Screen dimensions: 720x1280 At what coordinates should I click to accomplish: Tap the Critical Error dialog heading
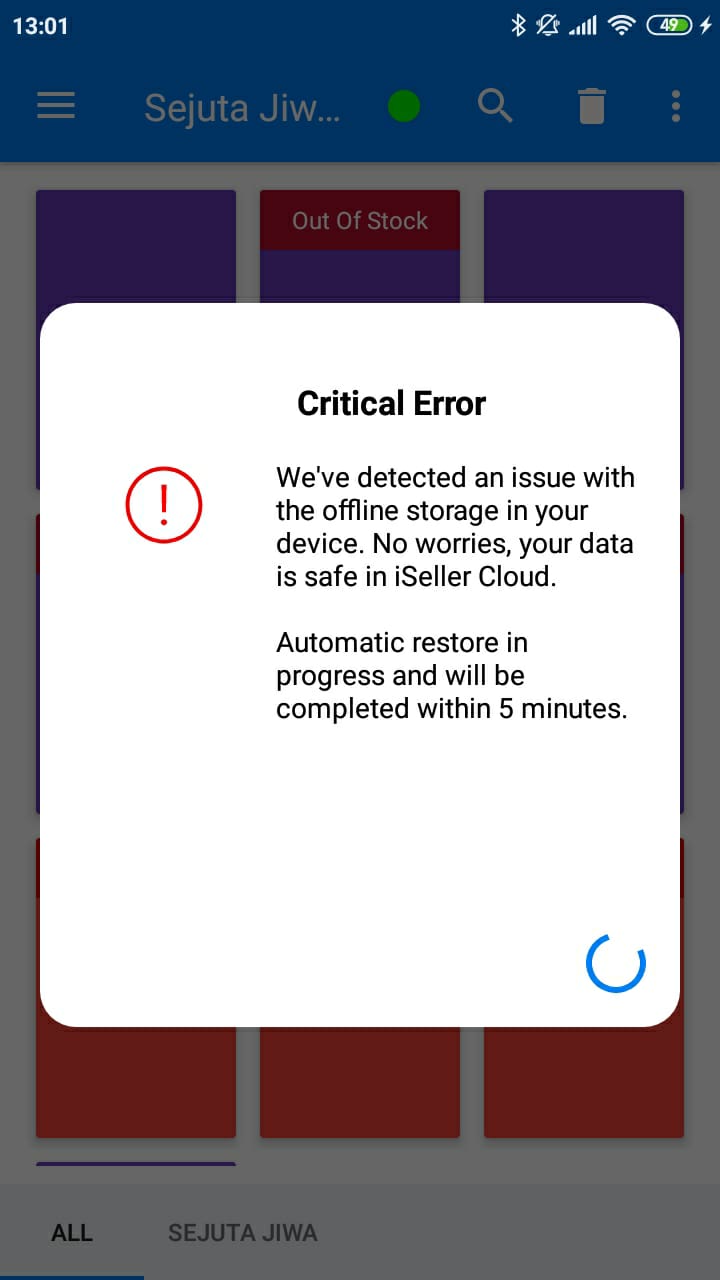pyautogui.click(x=392, y=403)
